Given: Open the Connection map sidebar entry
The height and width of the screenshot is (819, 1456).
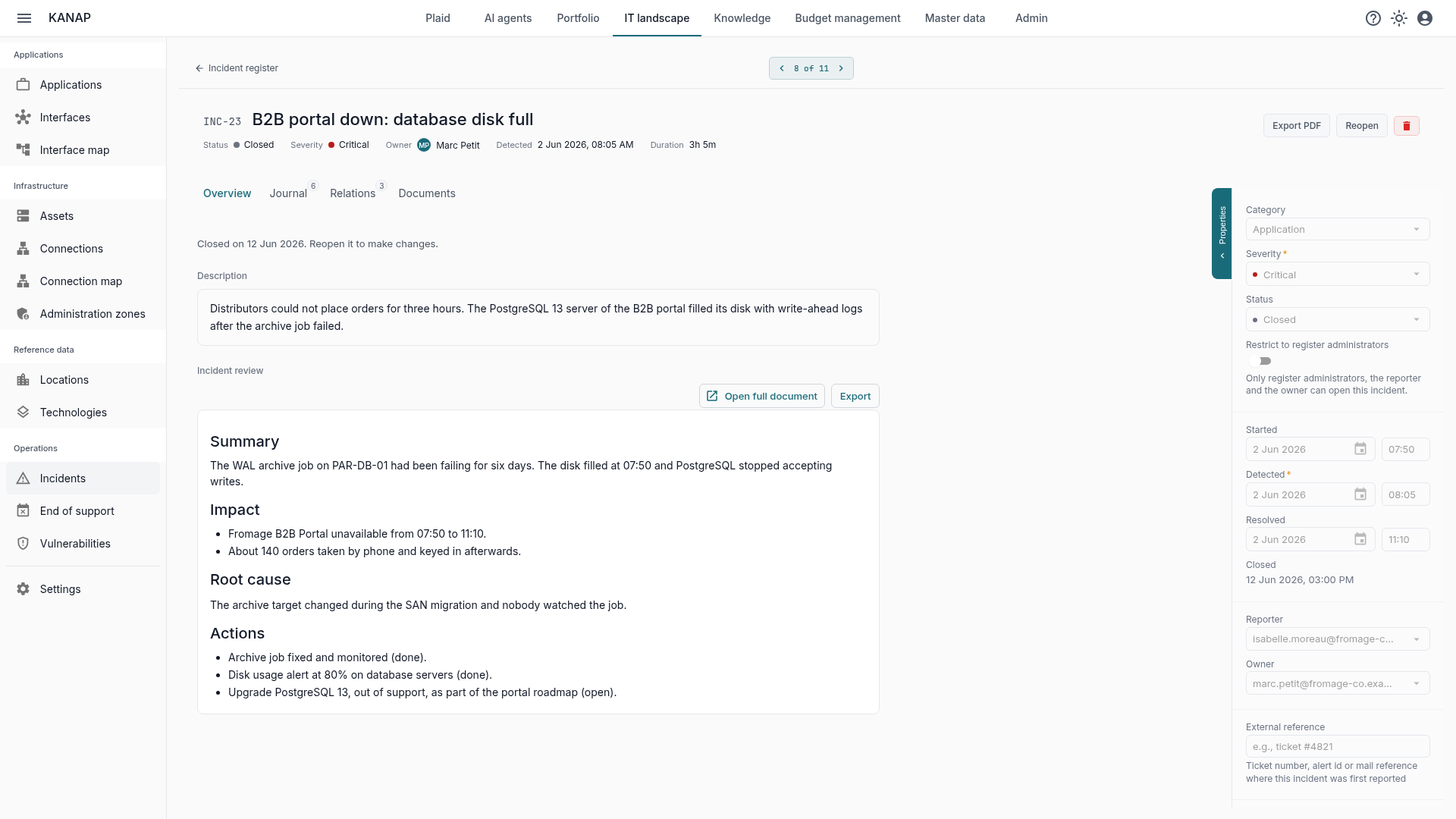Looking at the screenshot, I should (83, 281).
